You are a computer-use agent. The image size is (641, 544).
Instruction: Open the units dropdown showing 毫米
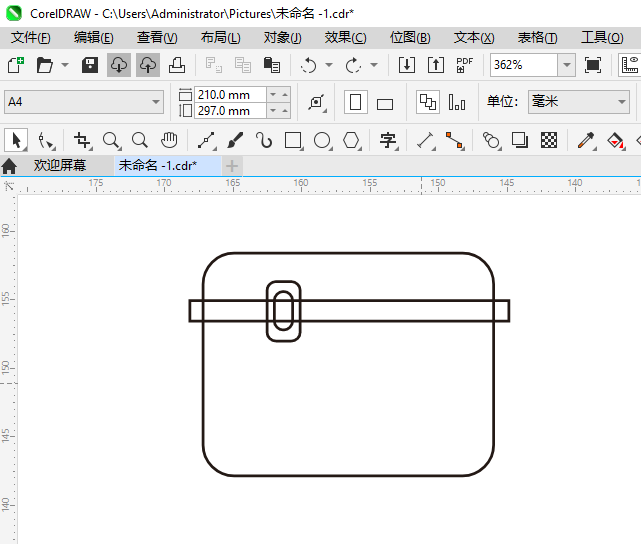point(618,102)
